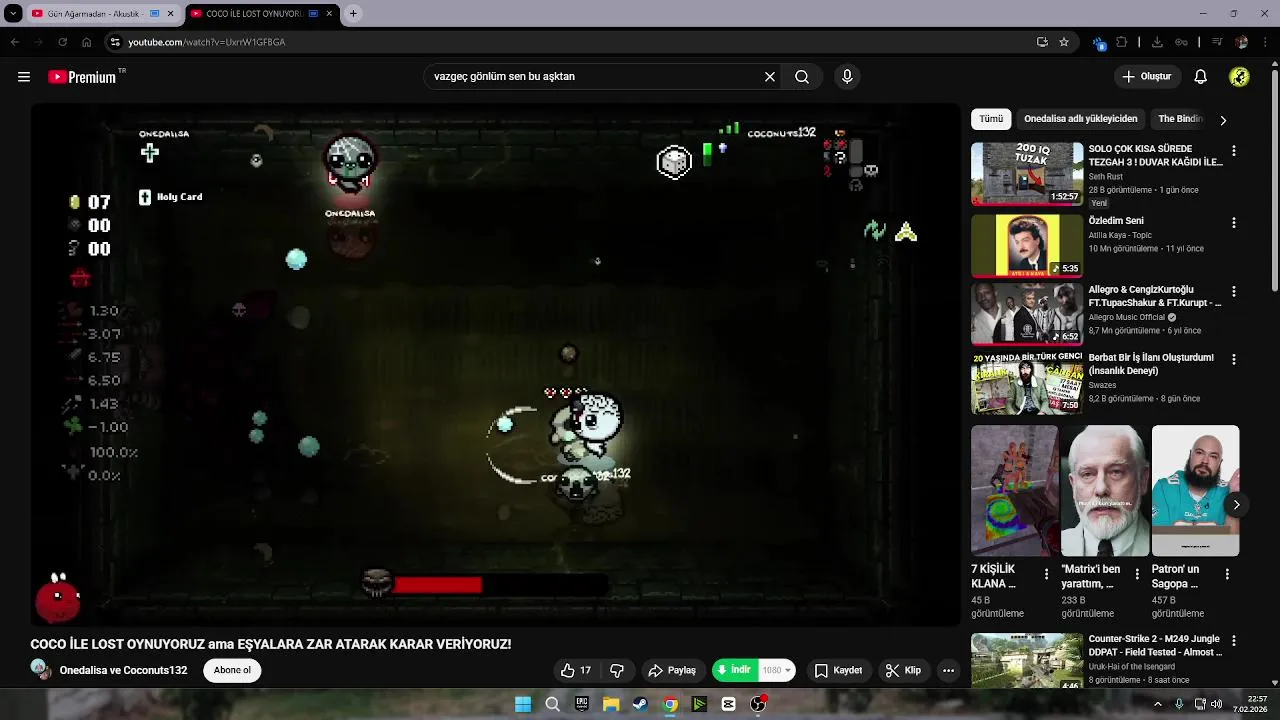Open a new browser tab
Viewport: 1280px width, 720px height.
point(353,14)
